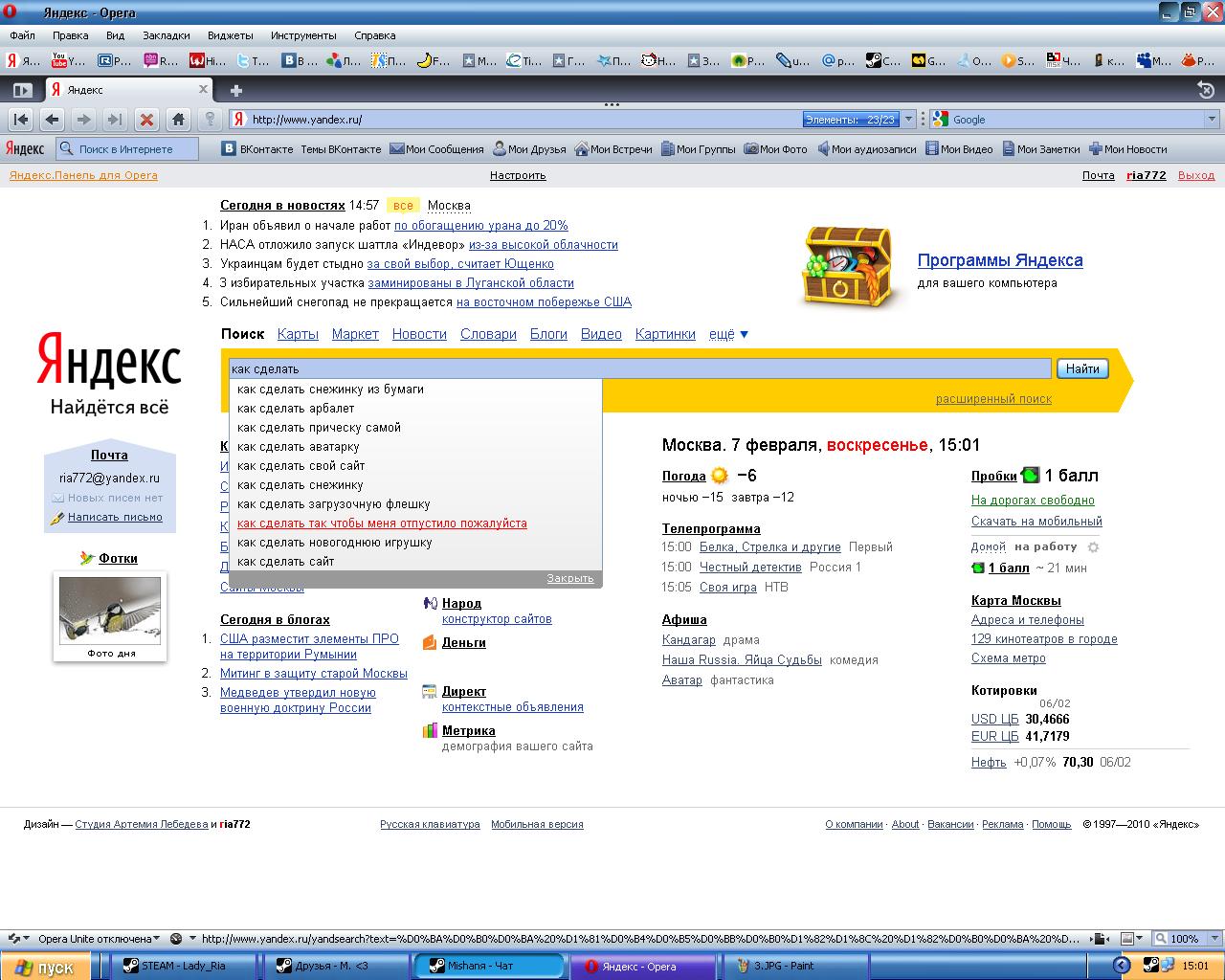The height and width of the screenshot is (980, 1225).
Task: Click the Wand password key icon
Action: point(210,120)
